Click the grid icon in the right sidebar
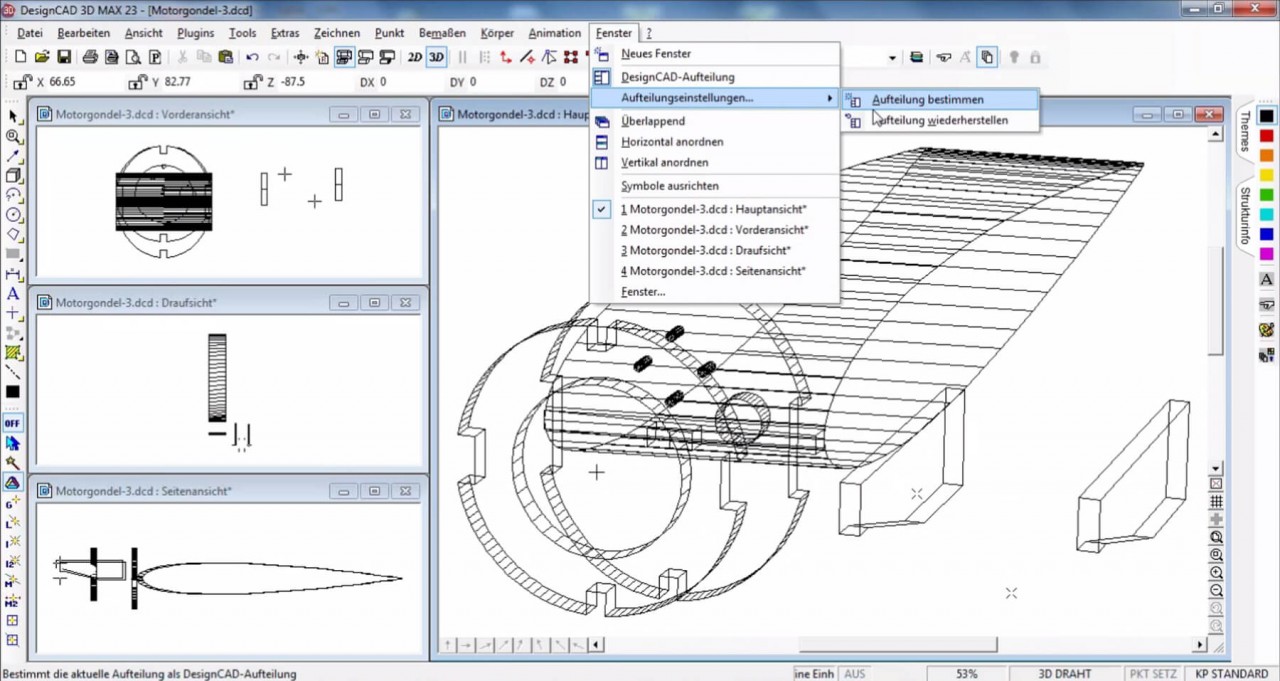1280x681 pixels. coord(1216,502)
